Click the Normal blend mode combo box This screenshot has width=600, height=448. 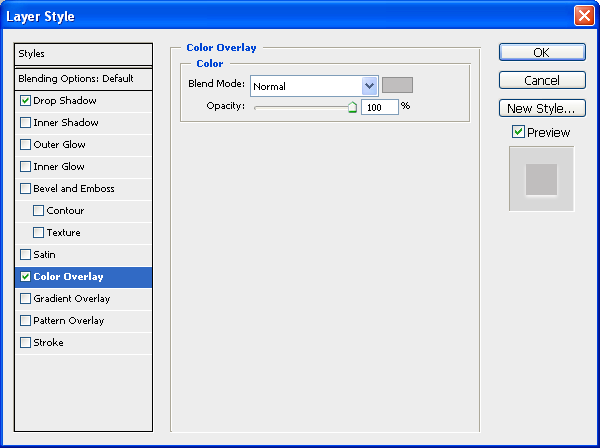tap(314, 86)
